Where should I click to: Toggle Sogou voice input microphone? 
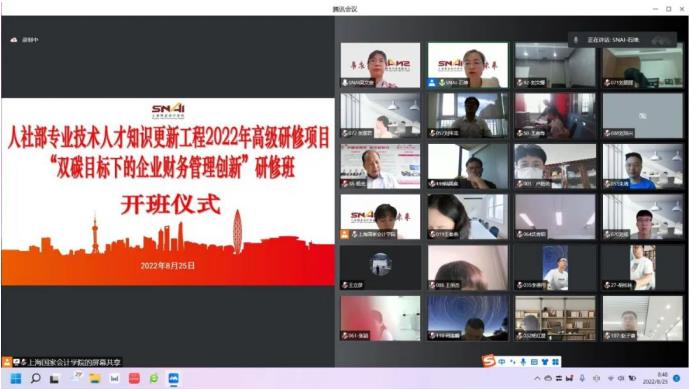(x=523, y=362)
